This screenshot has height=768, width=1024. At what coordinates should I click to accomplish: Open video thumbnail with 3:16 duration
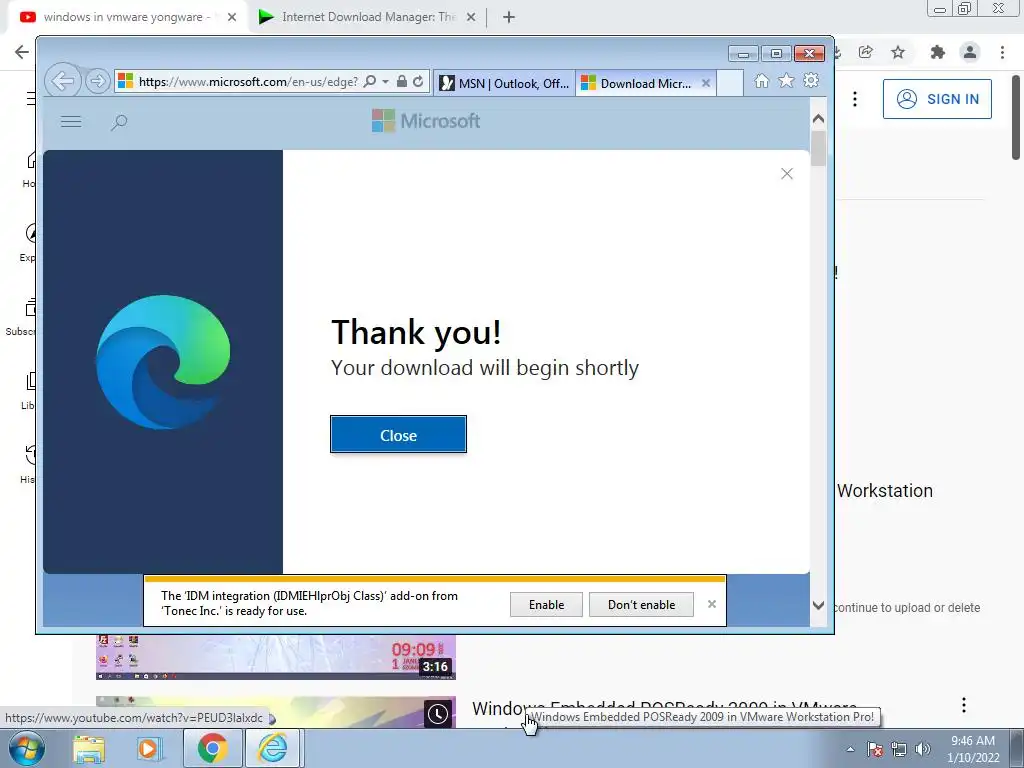click(x=276, y=657)
